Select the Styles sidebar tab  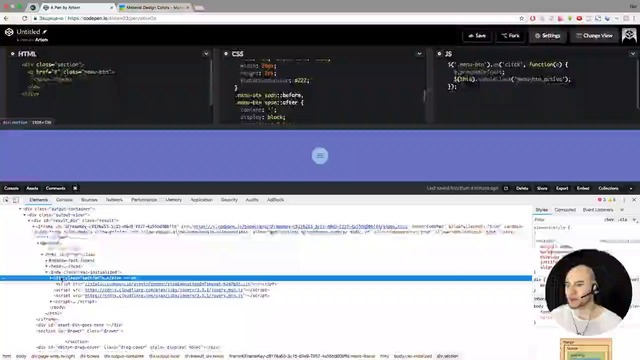pyautogui.click(x=542, y=210)
